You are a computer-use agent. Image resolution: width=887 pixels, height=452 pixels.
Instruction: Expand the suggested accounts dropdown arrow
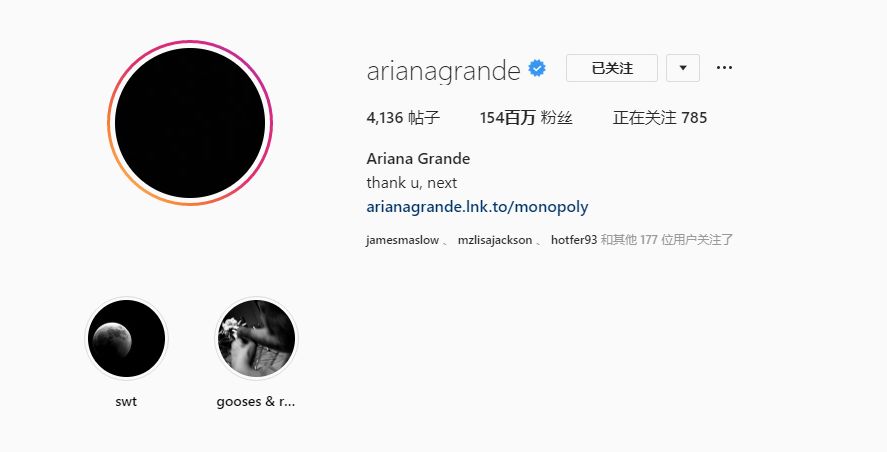click(683, 68)
